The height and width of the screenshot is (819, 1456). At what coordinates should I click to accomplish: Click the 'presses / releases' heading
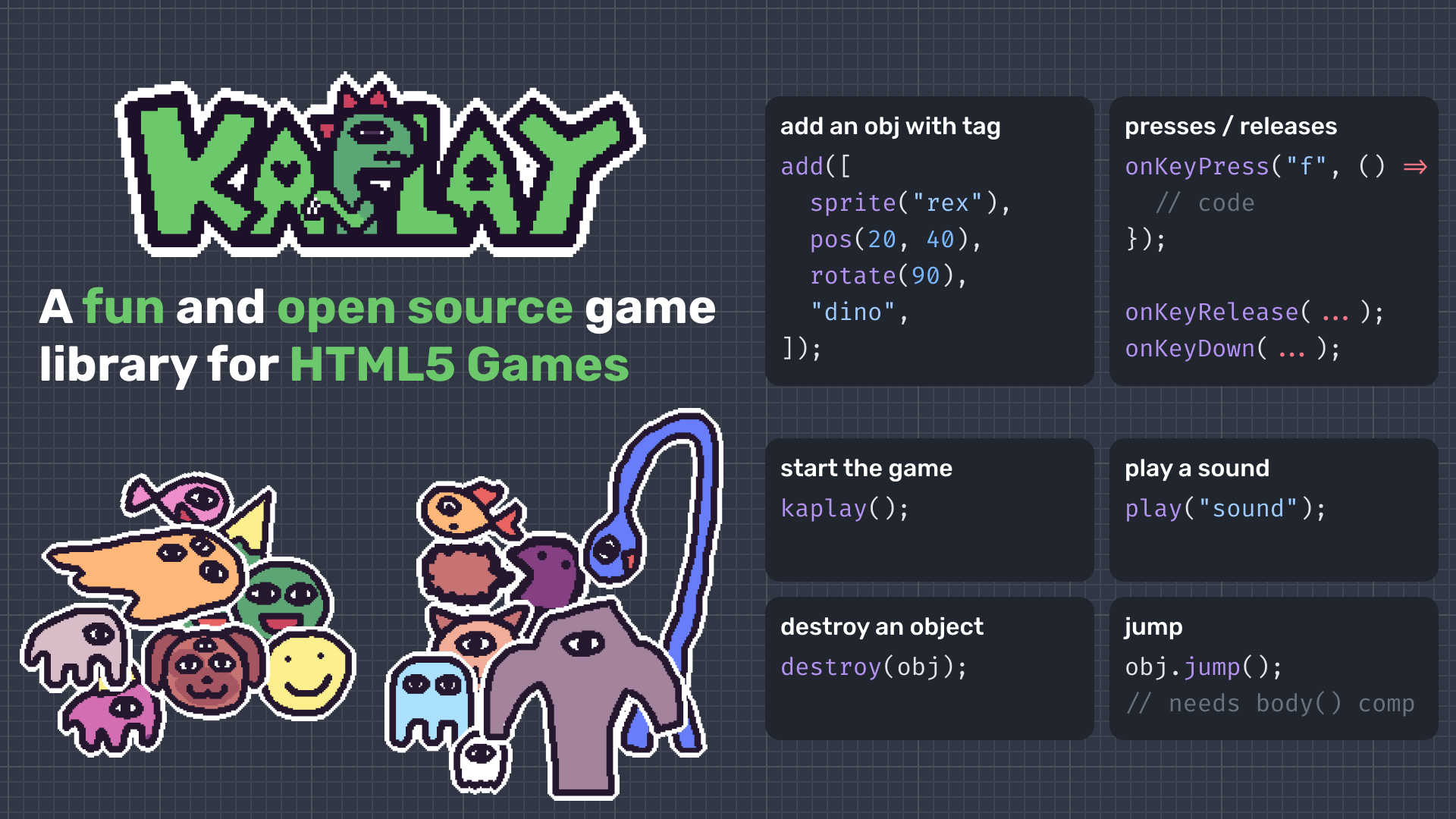click(1231, 126)
